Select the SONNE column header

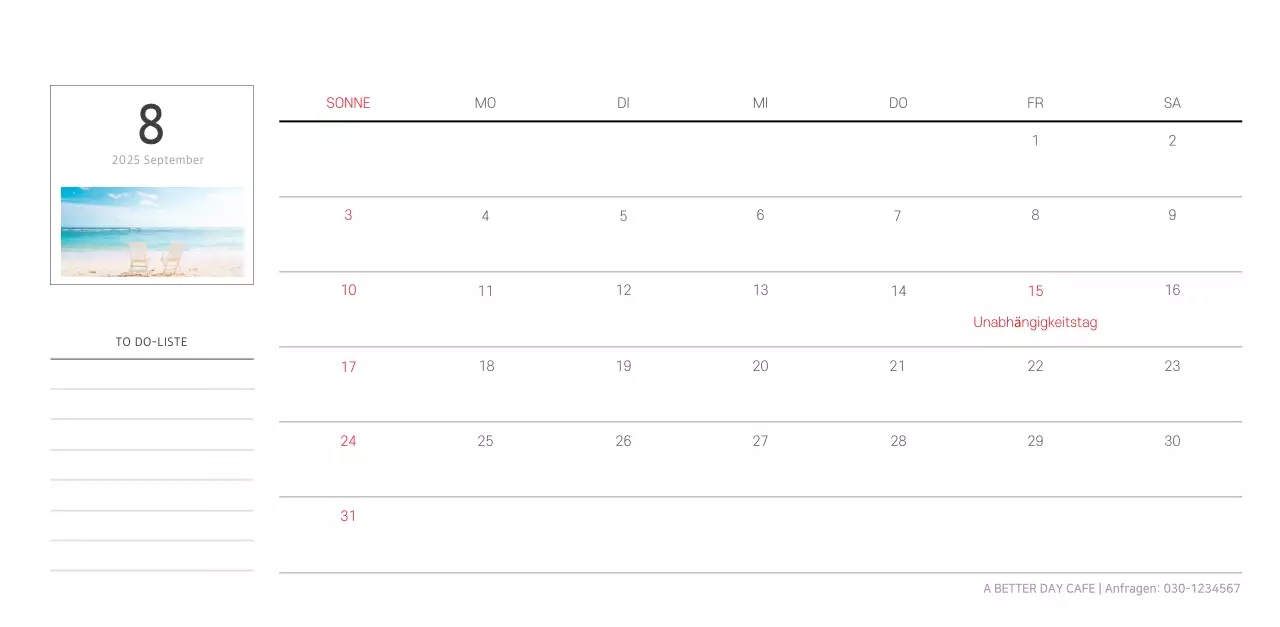tap(348, 103)
